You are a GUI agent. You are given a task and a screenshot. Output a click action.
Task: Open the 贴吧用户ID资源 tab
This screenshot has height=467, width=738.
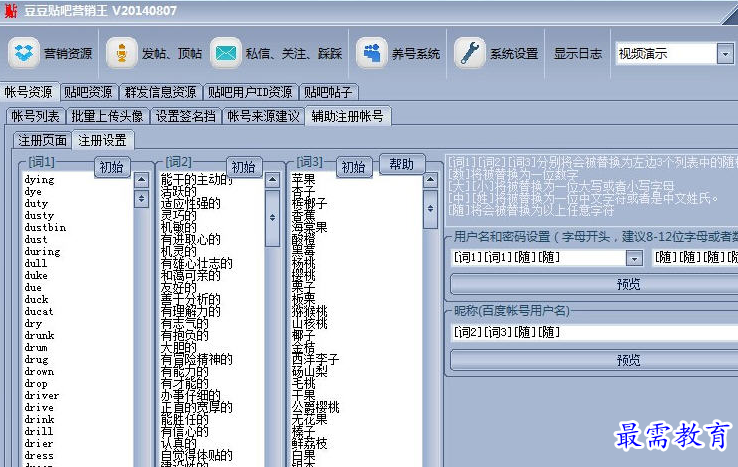click(x=250, y=92)
